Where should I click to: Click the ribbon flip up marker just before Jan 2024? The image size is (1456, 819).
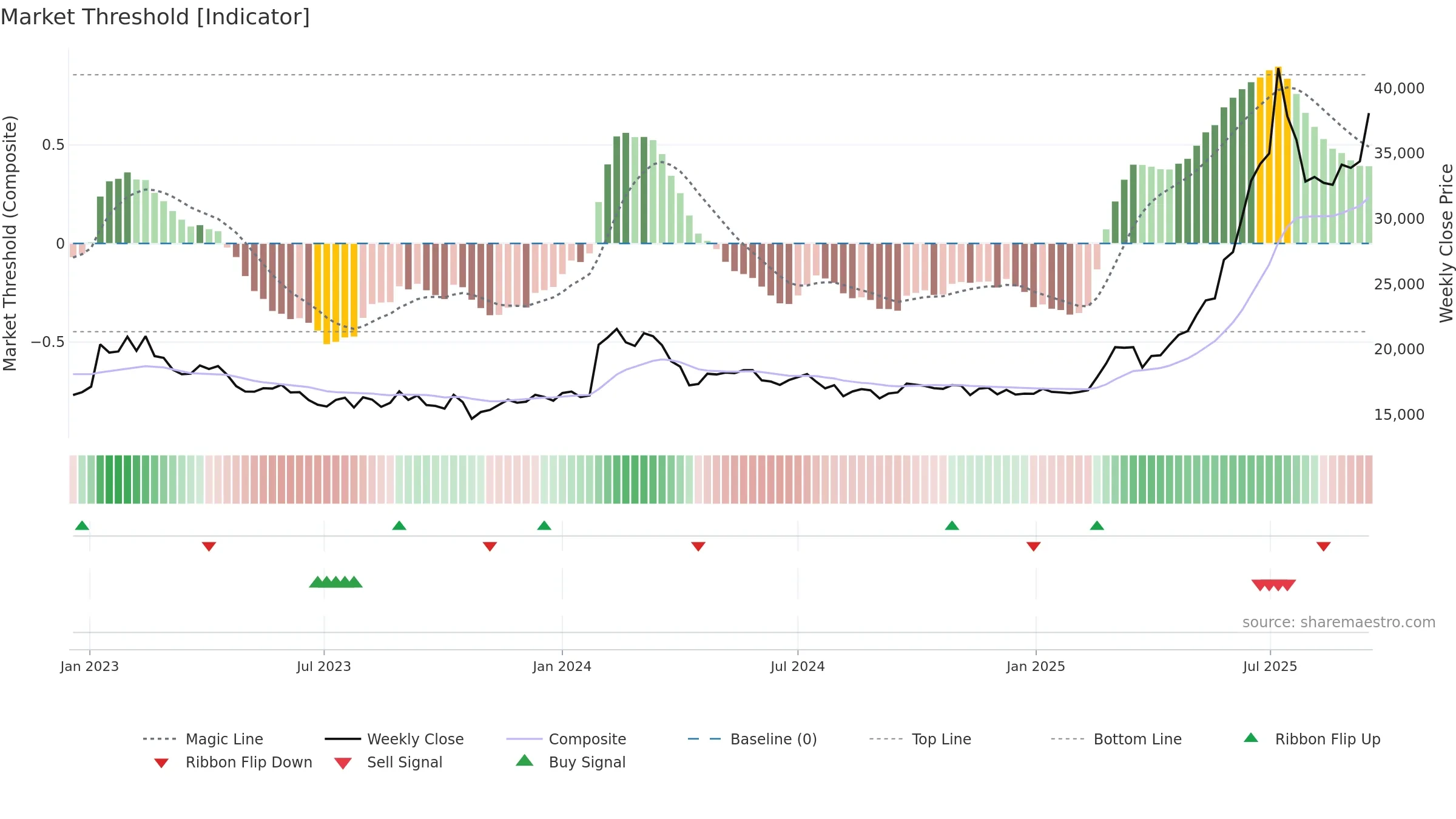click(x=544, y=525)
